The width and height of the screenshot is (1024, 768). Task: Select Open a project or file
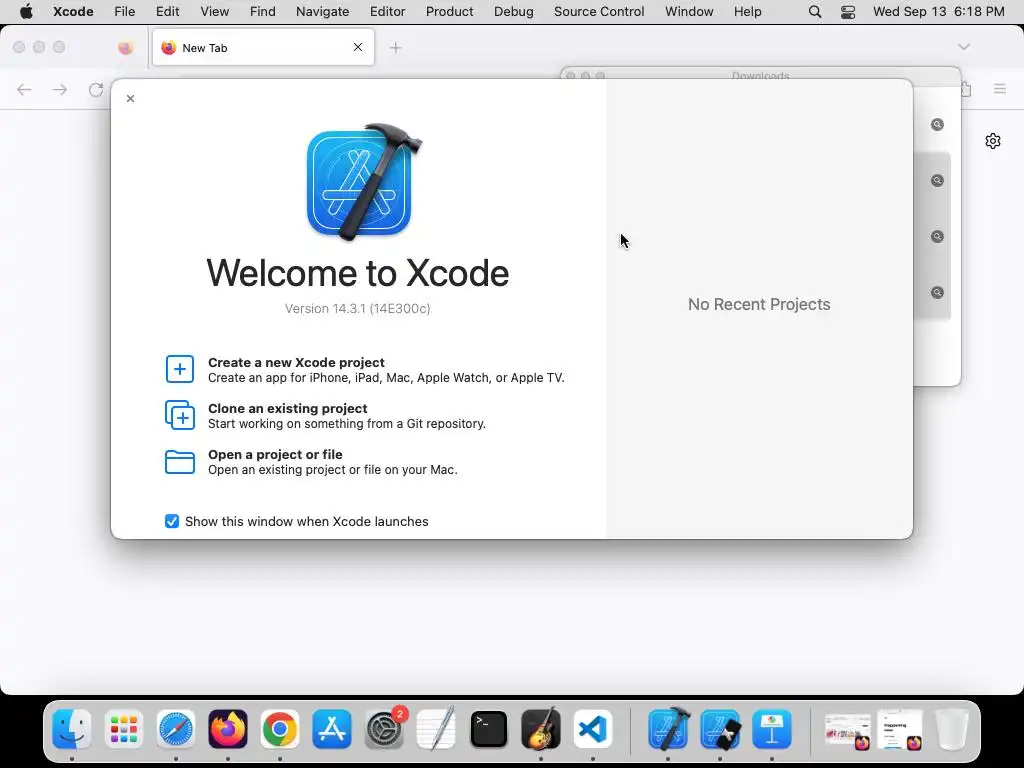click(311, 462)
